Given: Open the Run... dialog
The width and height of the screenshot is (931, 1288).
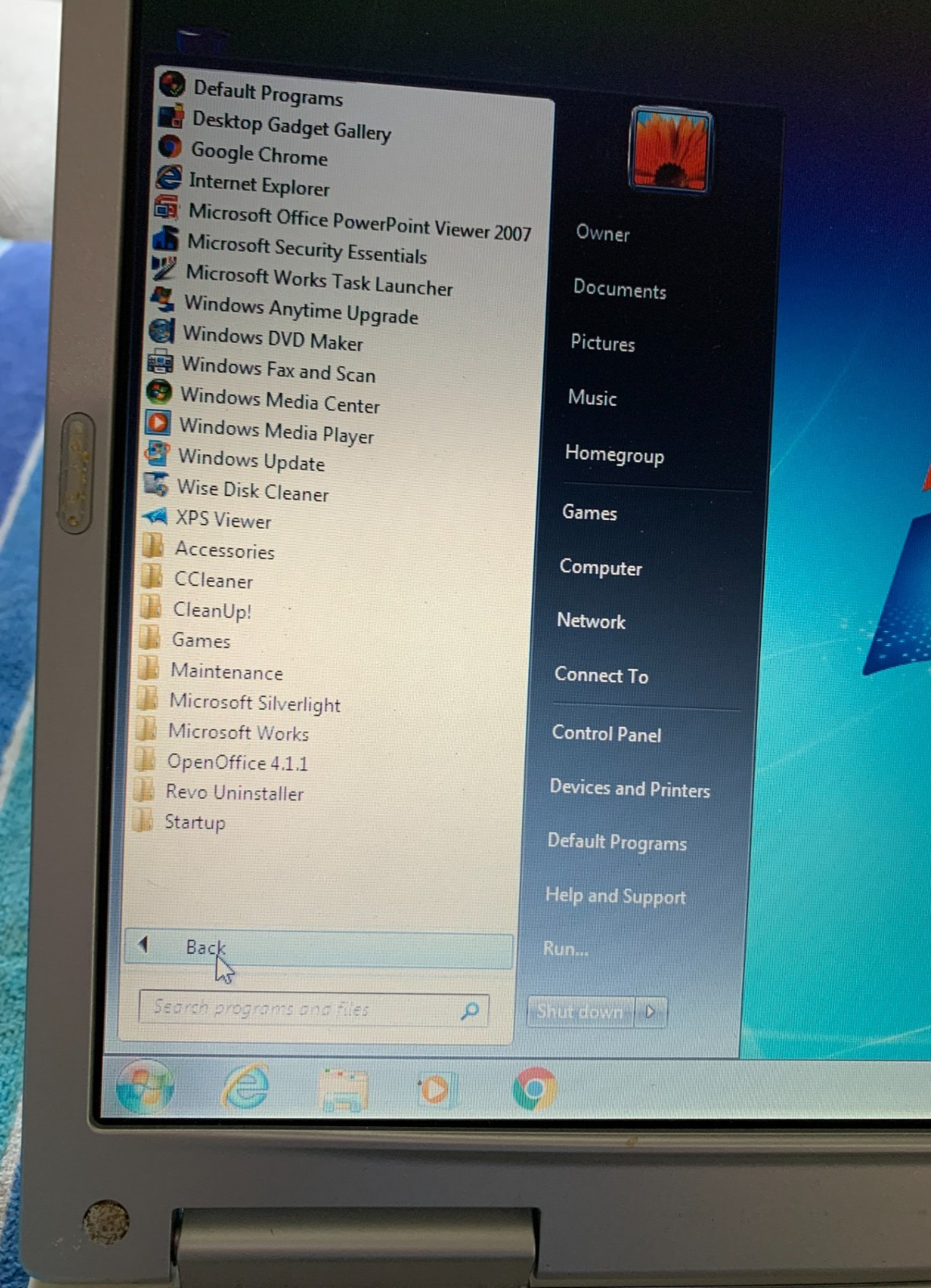Looking at the screenshot, I should click(x=565, y=949).
